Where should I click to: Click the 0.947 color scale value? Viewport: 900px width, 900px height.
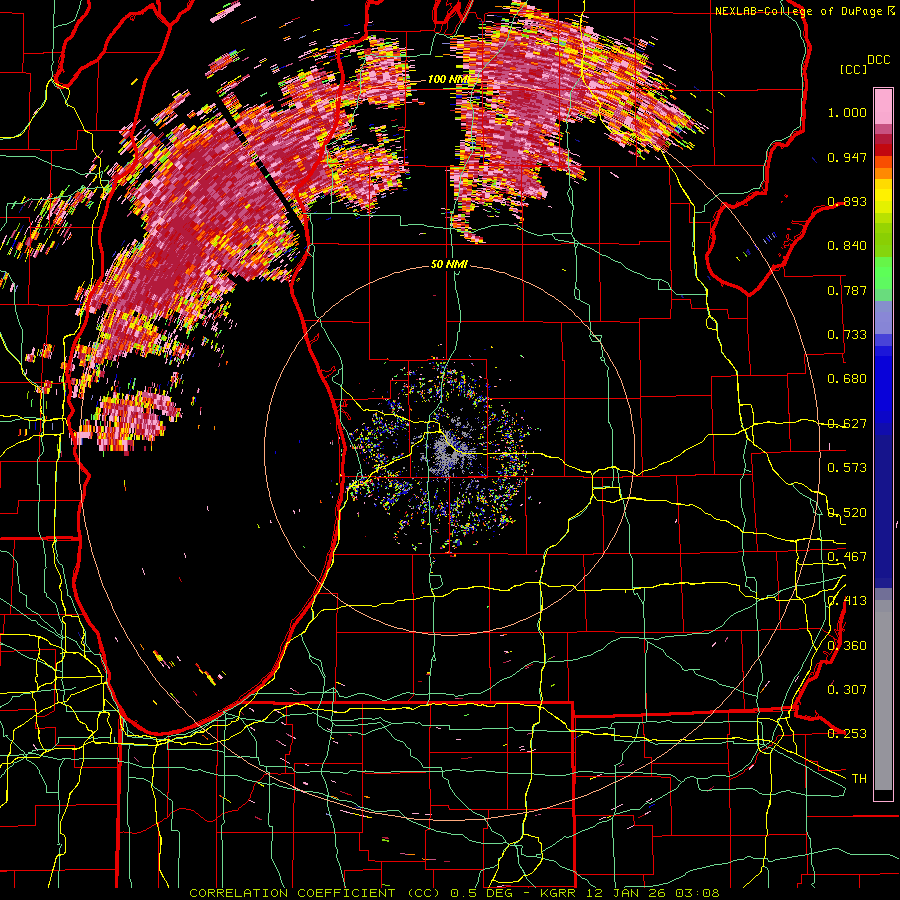(847, 157)
